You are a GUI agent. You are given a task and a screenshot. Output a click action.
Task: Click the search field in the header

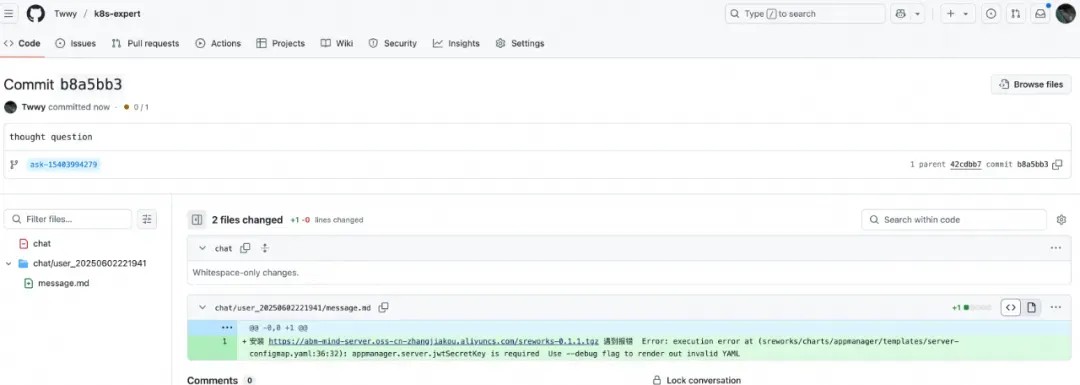click(805, 14)
